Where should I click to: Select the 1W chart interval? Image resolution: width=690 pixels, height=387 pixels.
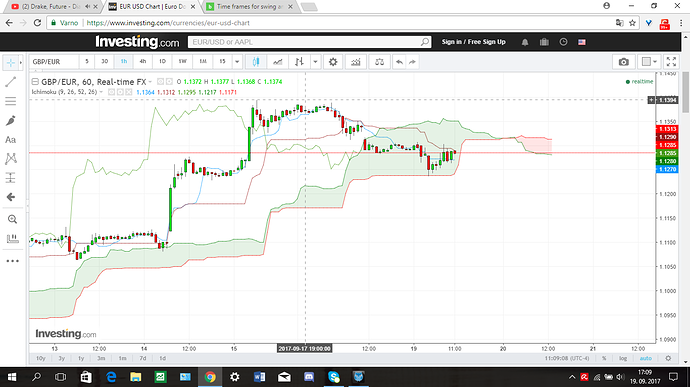point(183,62)
